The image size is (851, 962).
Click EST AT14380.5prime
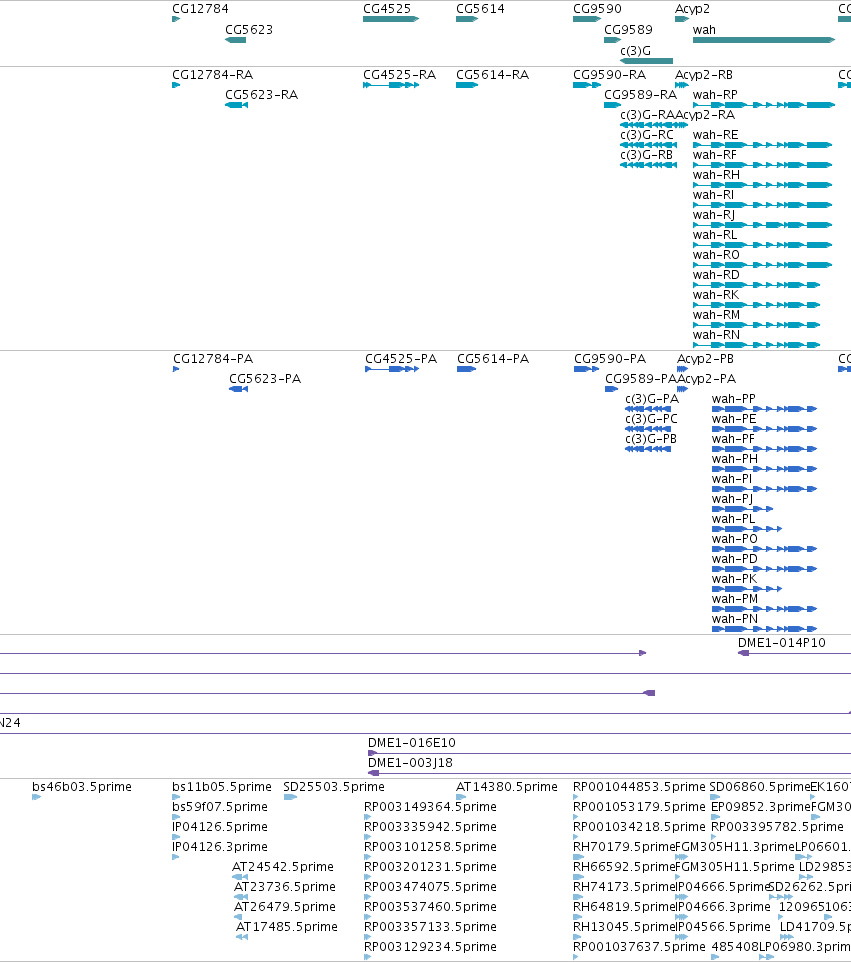click(507, 787)
